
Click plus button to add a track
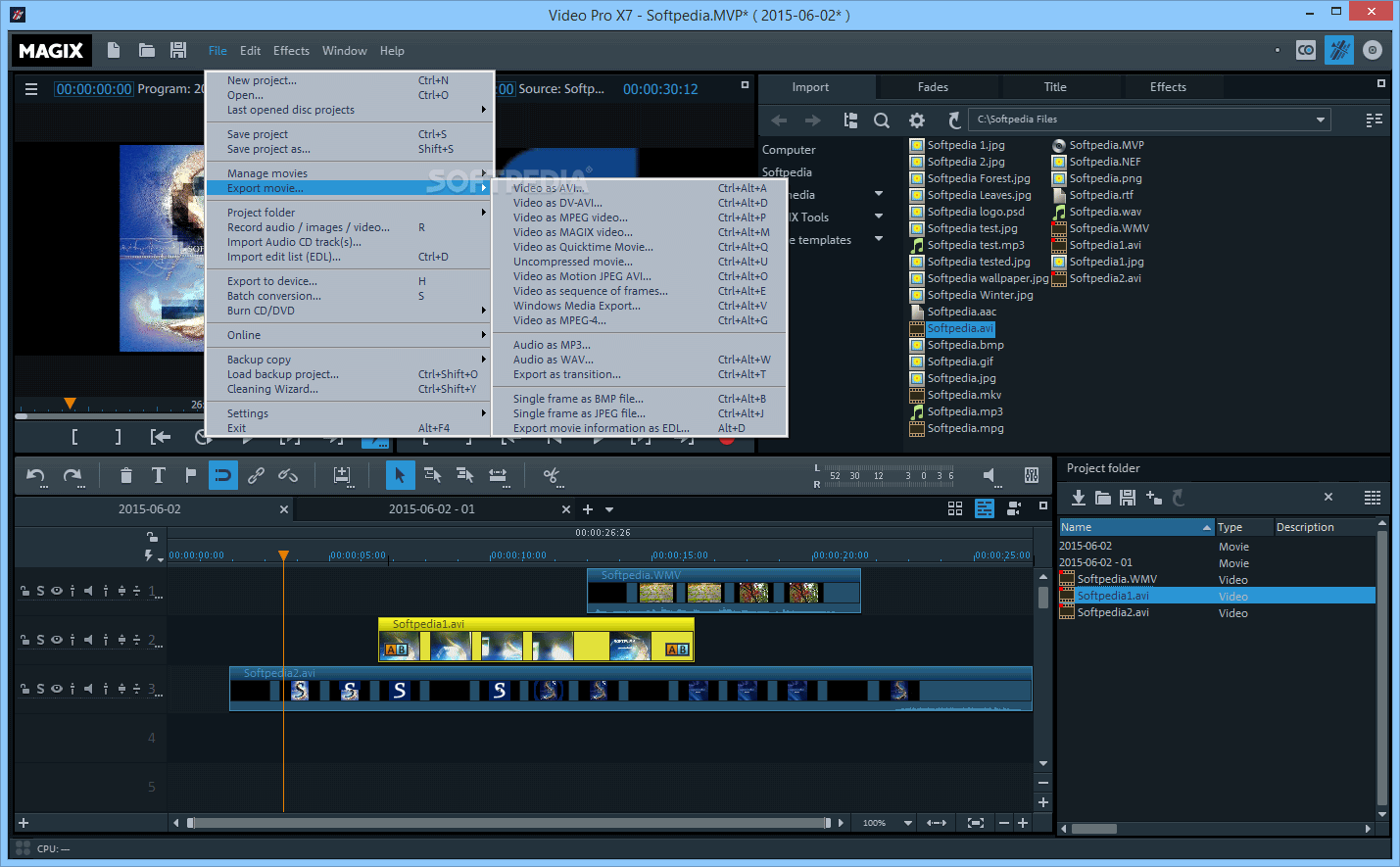tap(24, 823)
